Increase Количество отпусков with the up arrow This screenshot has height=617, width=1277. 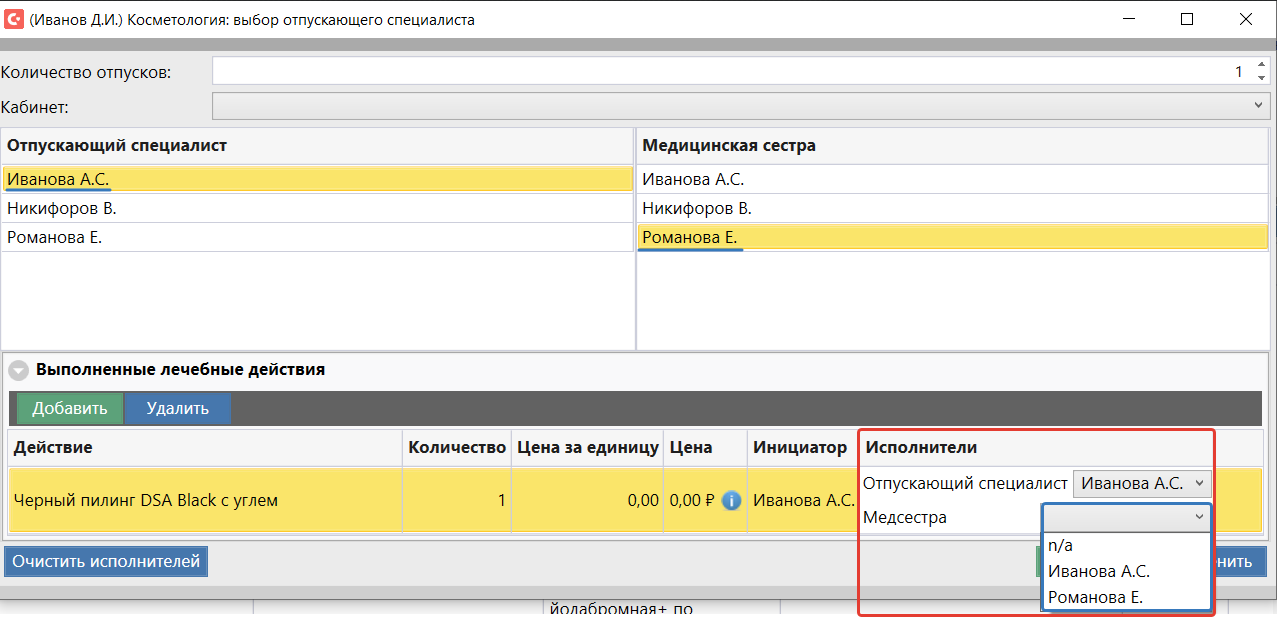tap(1261, 65)
